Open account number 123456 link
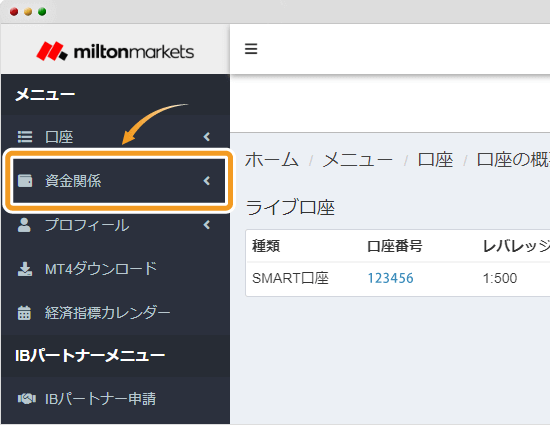The image size is (550, 425). [x=390, y=278]
